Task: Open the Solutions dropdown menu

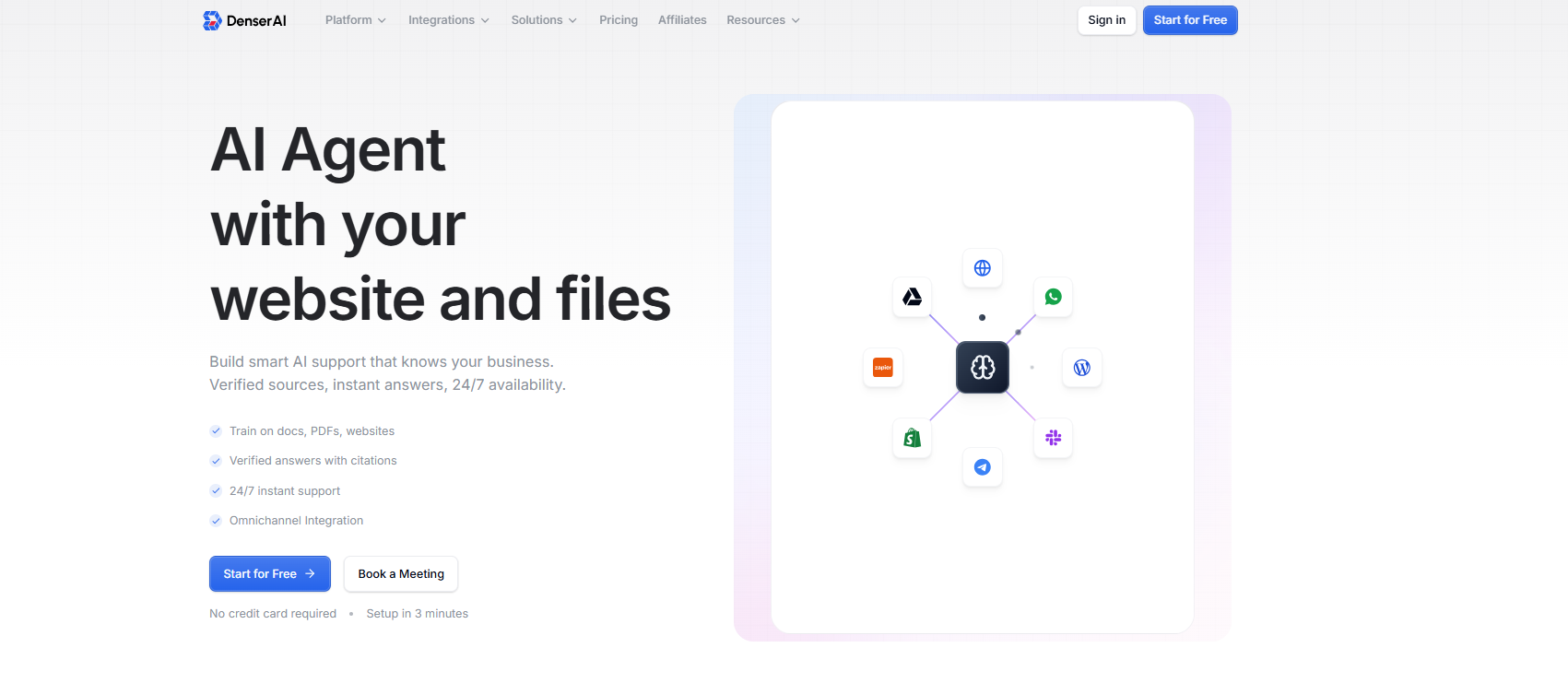Action: pos(544,20)
